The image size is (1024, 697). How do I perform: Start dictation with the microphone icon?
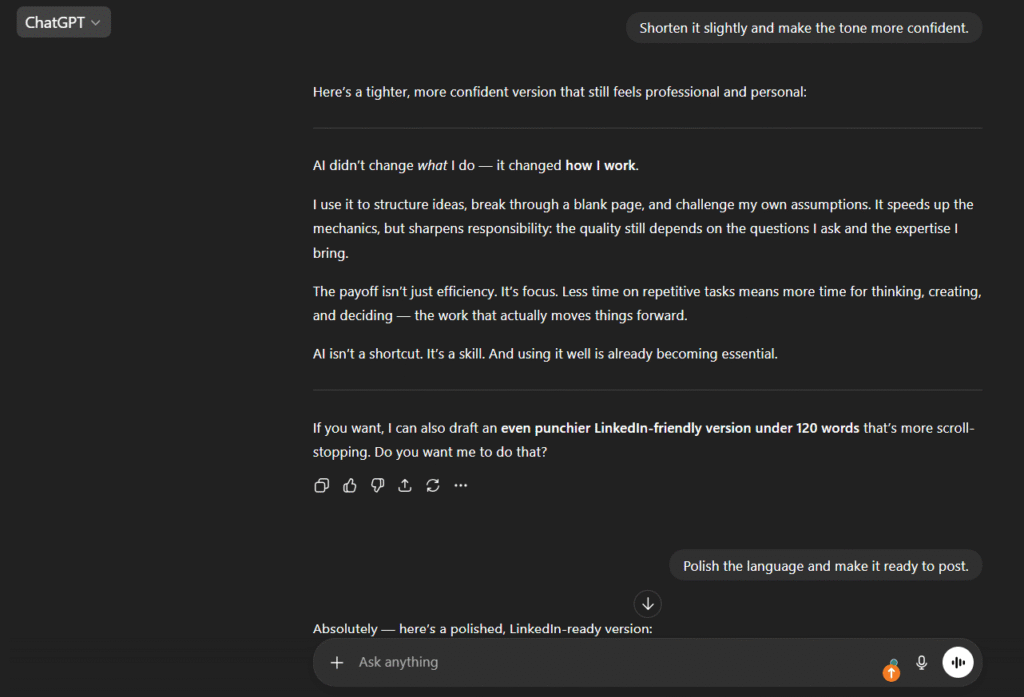click(x=922, y=662)
